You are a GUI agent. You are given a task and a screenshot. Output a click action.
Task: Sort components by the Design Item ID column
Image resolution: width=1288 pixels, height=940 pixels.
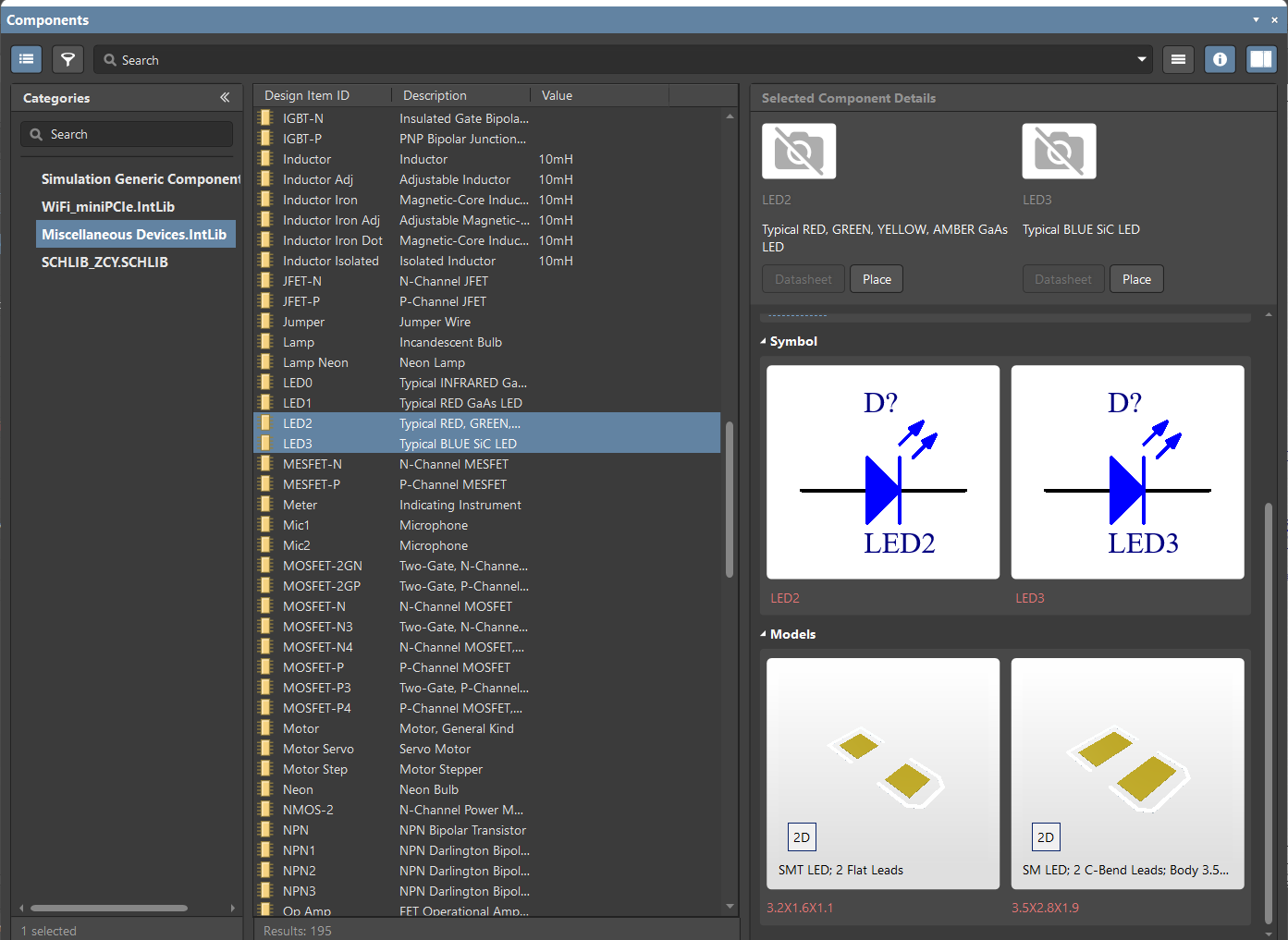click(x=305, y=95)
